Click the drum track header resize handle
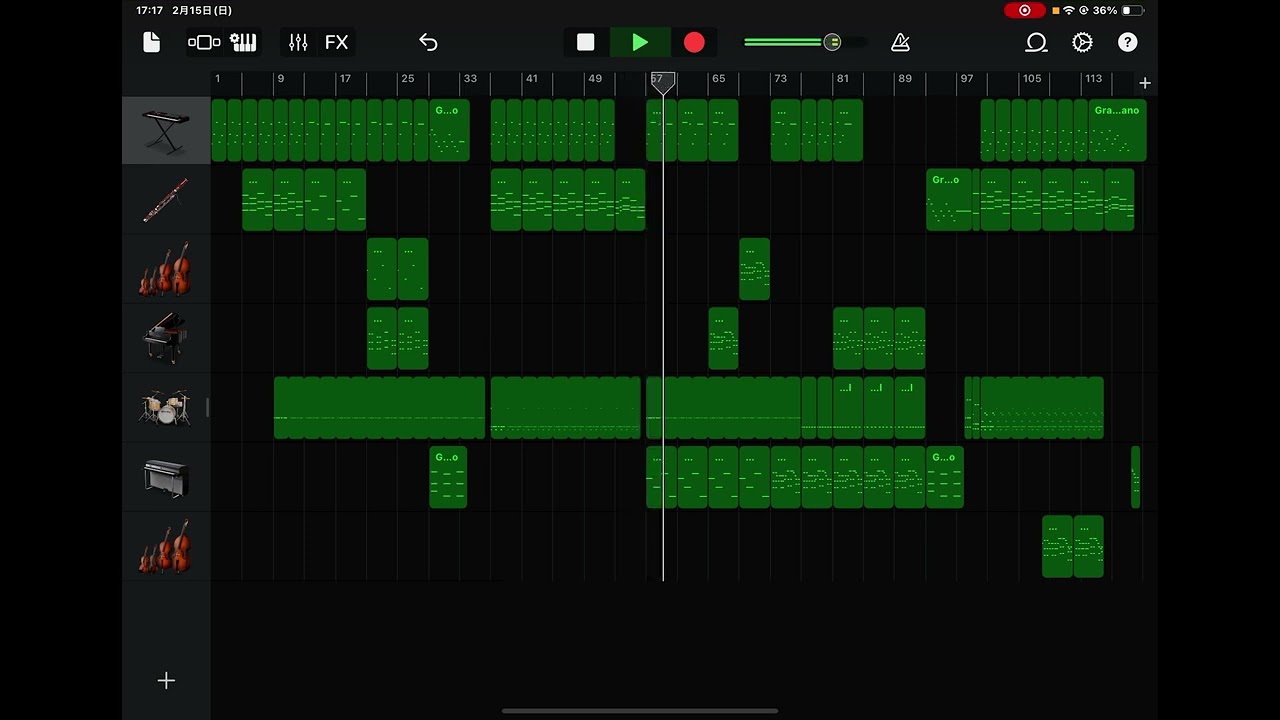1280x720 pixels. tap(207, 408)
